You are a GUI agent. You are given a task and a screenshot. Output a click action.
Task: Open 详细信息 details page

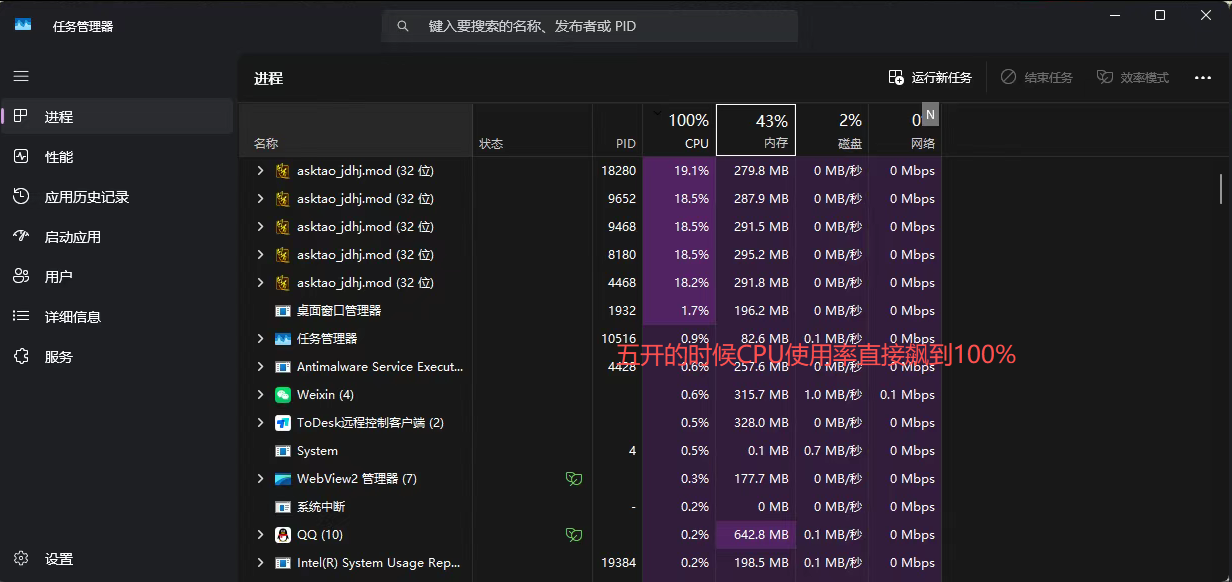(72, 317)
